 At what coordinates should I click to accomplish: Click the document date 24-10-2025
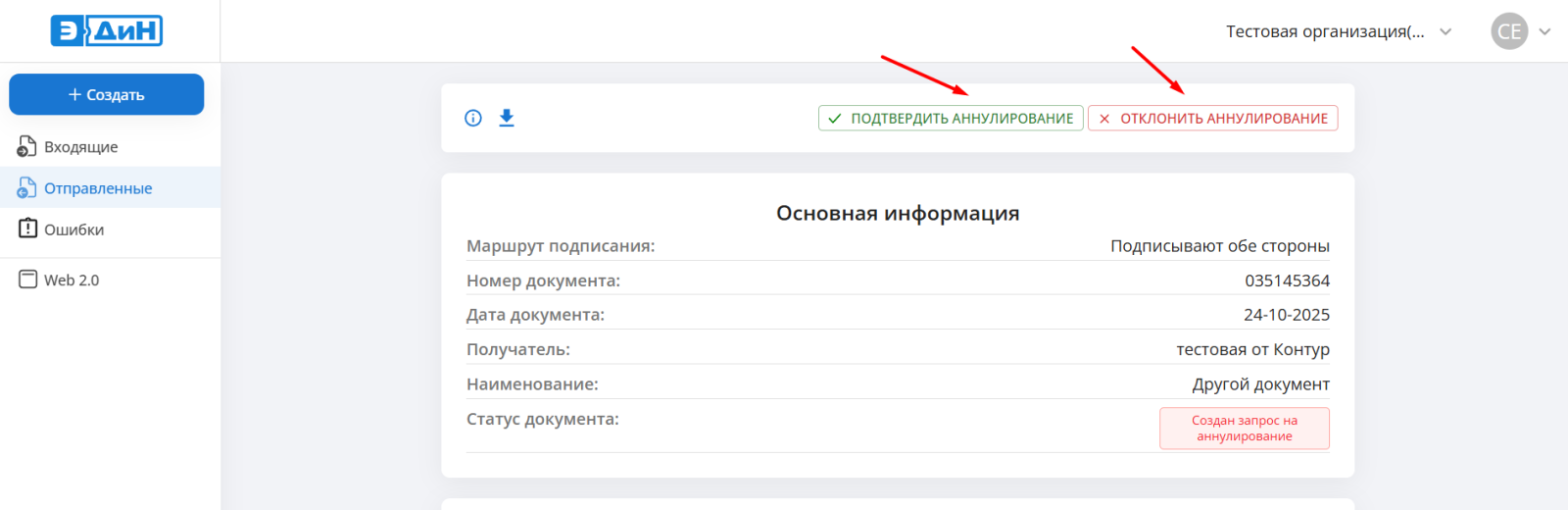[x=1286, y=316]
